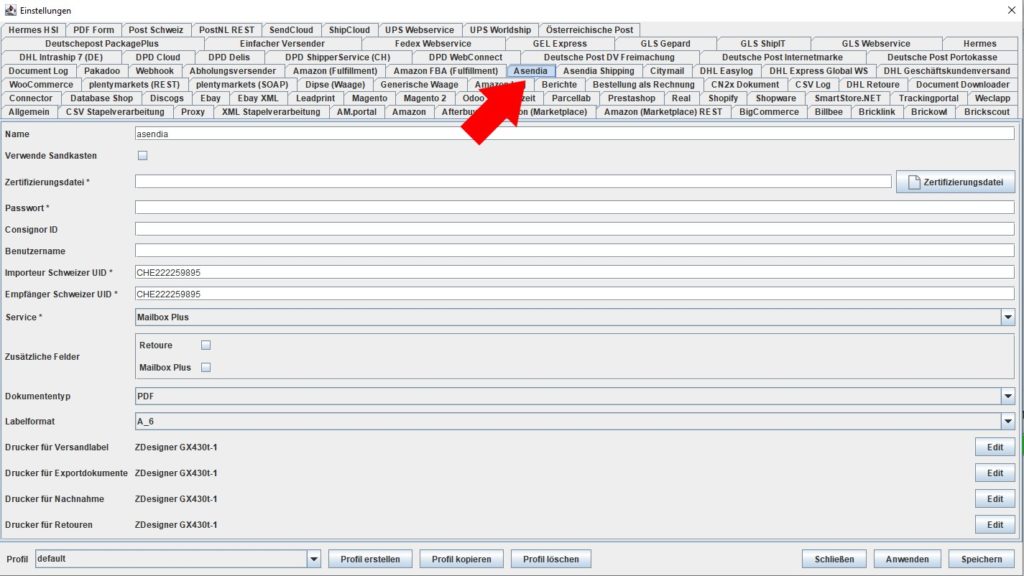Focus the Consignor ID input field

pyautogui.click(x=575, y=229)
